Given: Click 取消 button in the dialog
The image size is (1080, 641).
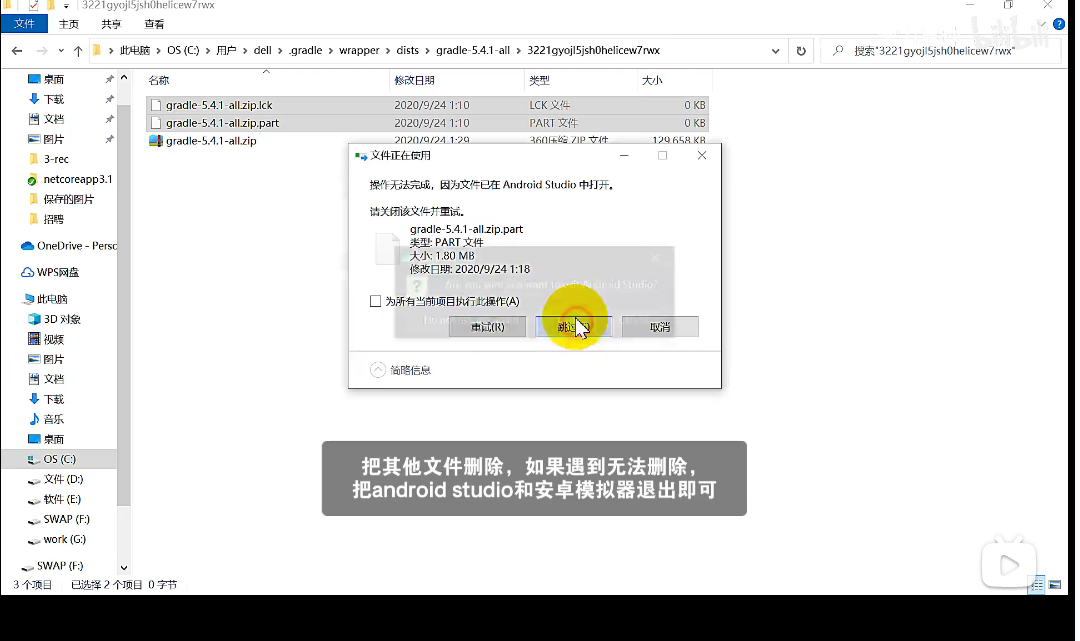Looking at the screenshot, I should click(660, 327).
